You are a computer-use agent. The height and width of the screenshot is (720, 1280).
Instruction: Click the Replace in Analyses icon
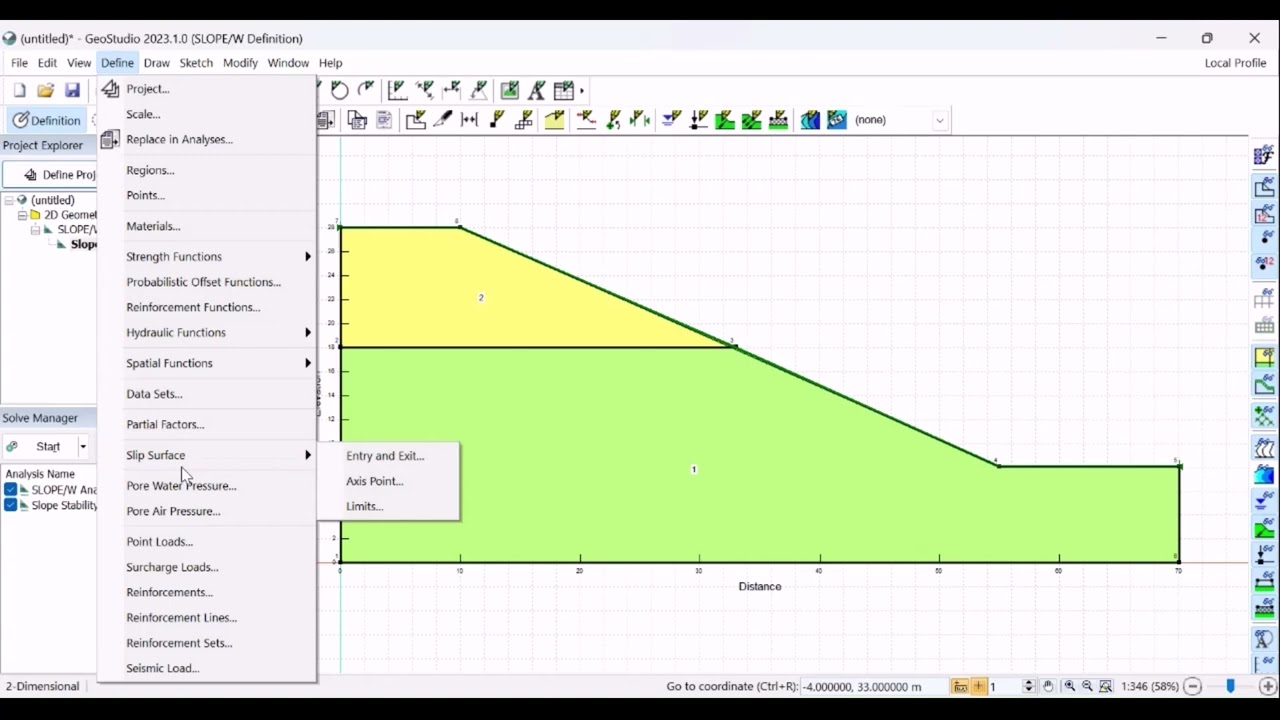point(110,139)
